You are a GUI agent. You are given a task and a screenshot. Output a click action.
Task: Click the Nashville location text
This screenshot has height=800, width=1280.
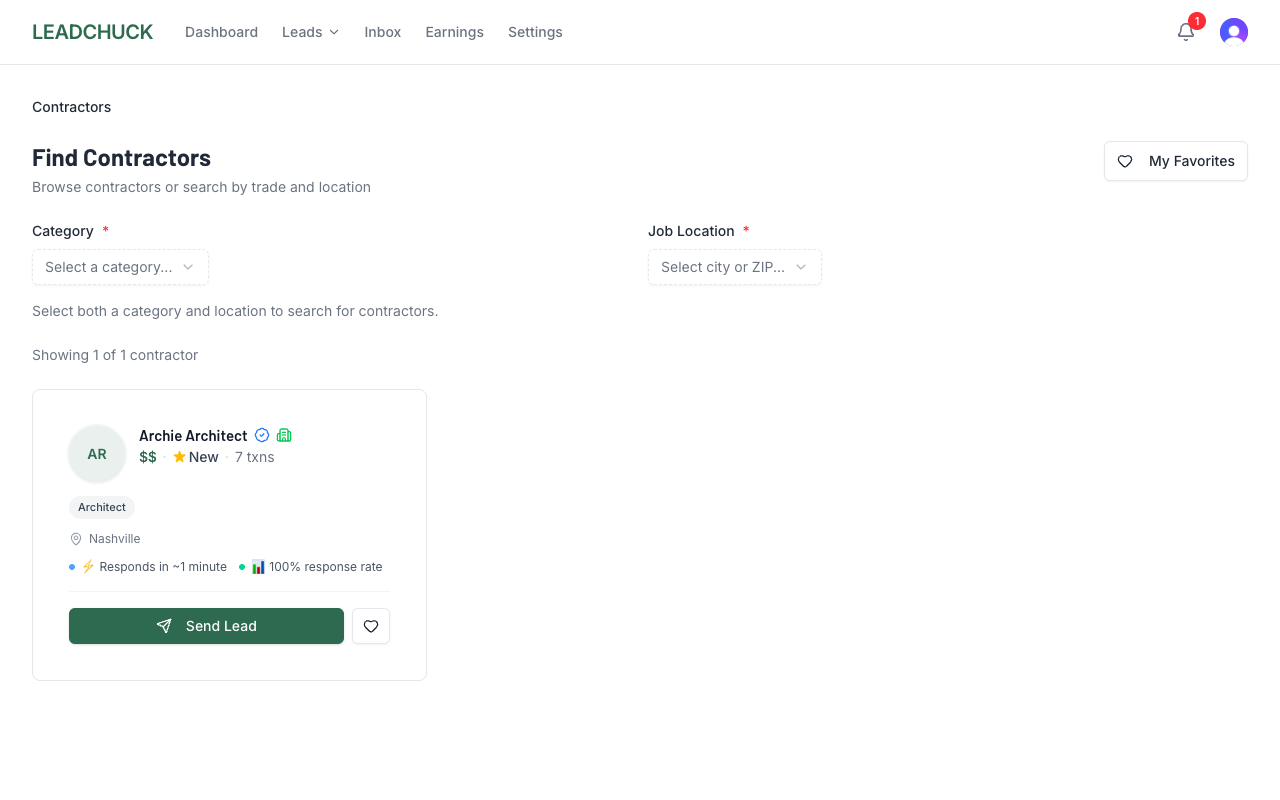pos(115,539)
